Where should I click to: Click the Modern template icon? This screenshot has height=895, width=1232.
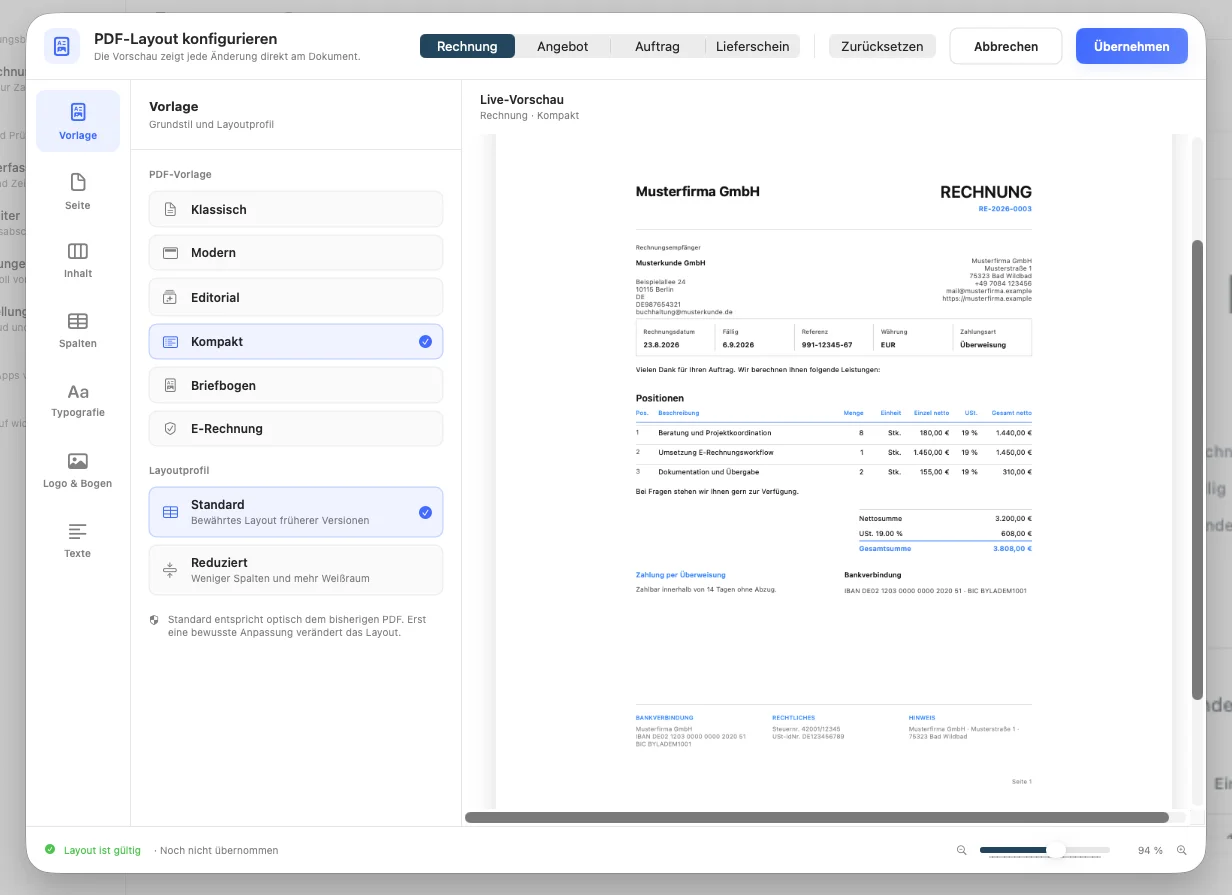(170, 253)
